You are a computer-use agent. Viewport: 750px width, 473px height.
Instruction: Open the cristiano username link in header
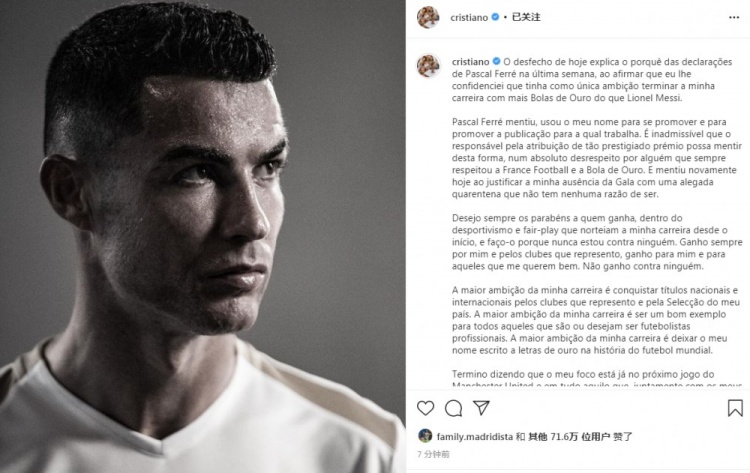pyautogui.click(x=469, y=17)
